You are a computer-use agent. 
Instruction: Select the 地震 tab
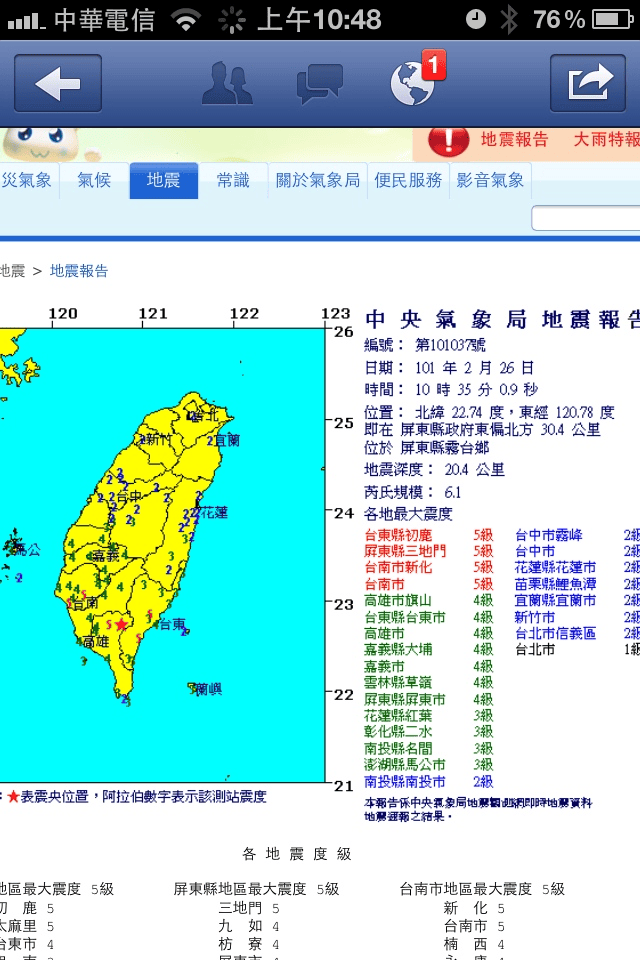pyautogui.click(x=163, y=181)
